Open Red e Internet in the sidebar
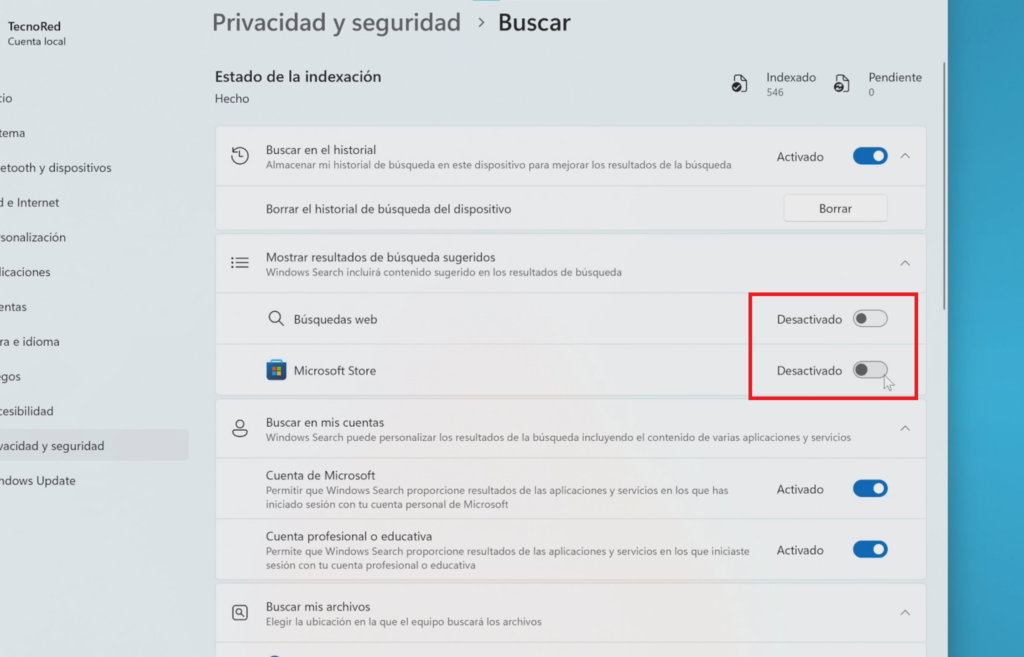The image size is (1024, 657). [x=29, y=202]
